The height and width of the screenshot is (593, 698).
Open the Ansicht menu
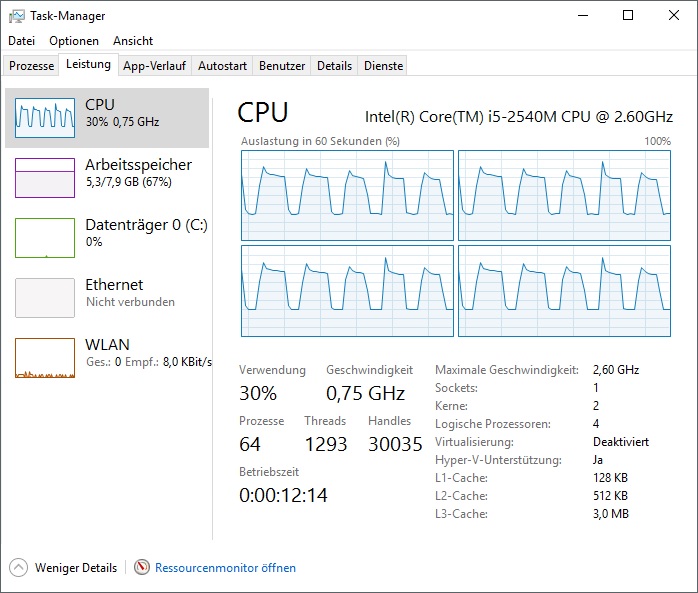coord(133,41)
